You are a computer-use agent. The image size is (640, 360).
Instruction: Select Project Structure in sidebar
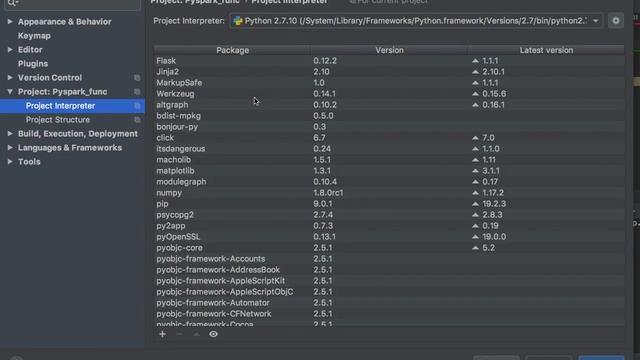tap(58, 120)
